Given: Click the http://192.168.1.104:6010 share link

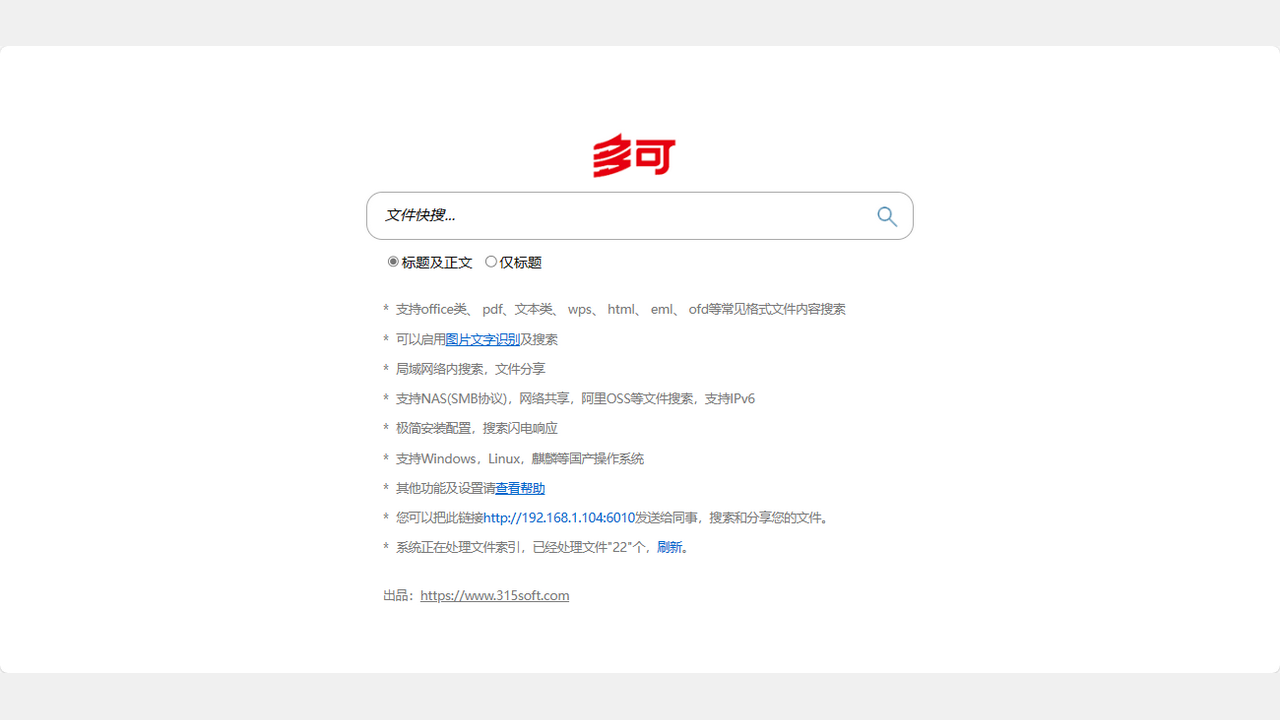Looking at the screenshot, I should pyautogui.click(x=558, y=517).
